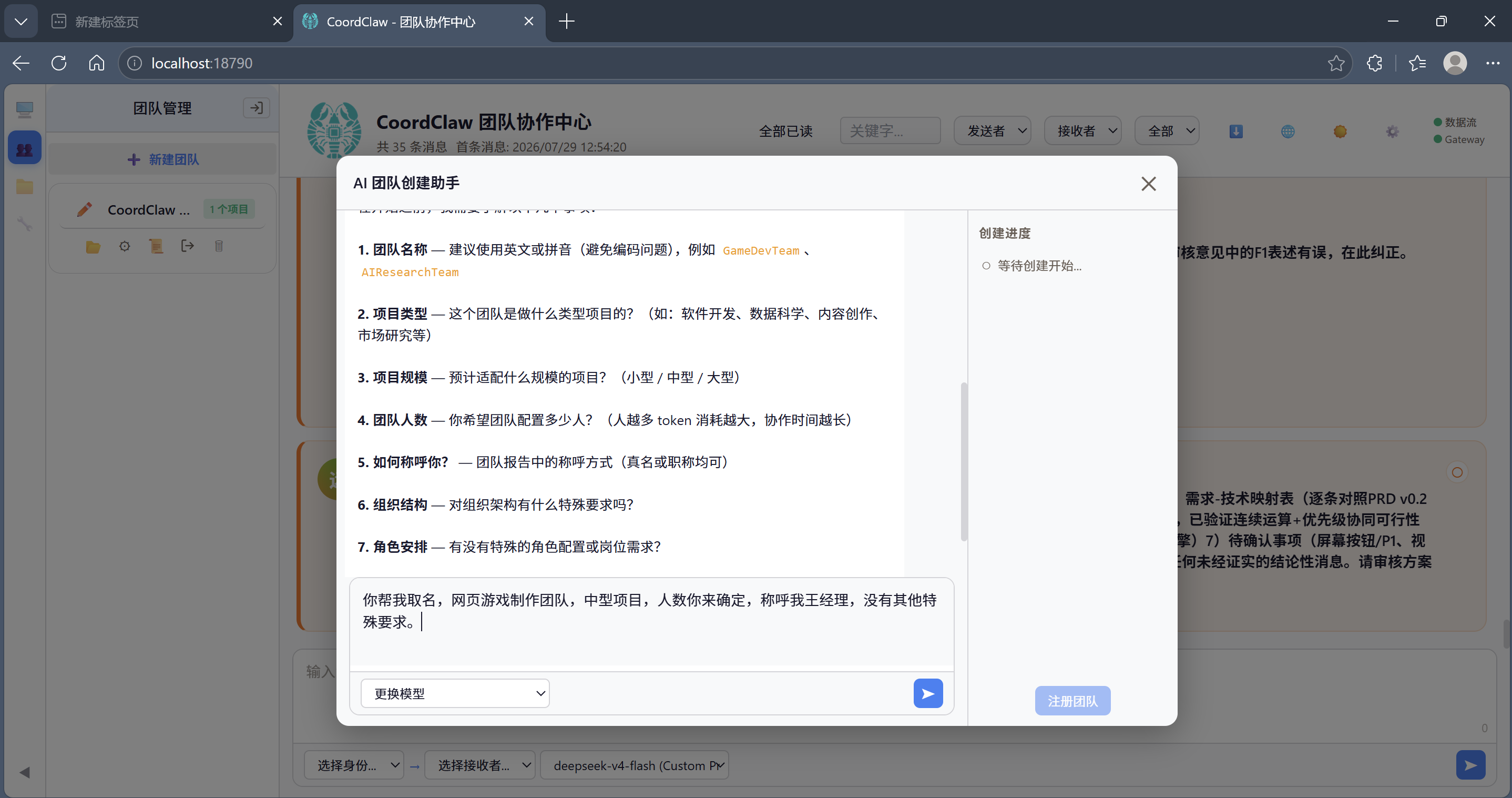Open the browser settings and more menu
This screenshot has height=798, width=1512.
tap(1493, 63)
